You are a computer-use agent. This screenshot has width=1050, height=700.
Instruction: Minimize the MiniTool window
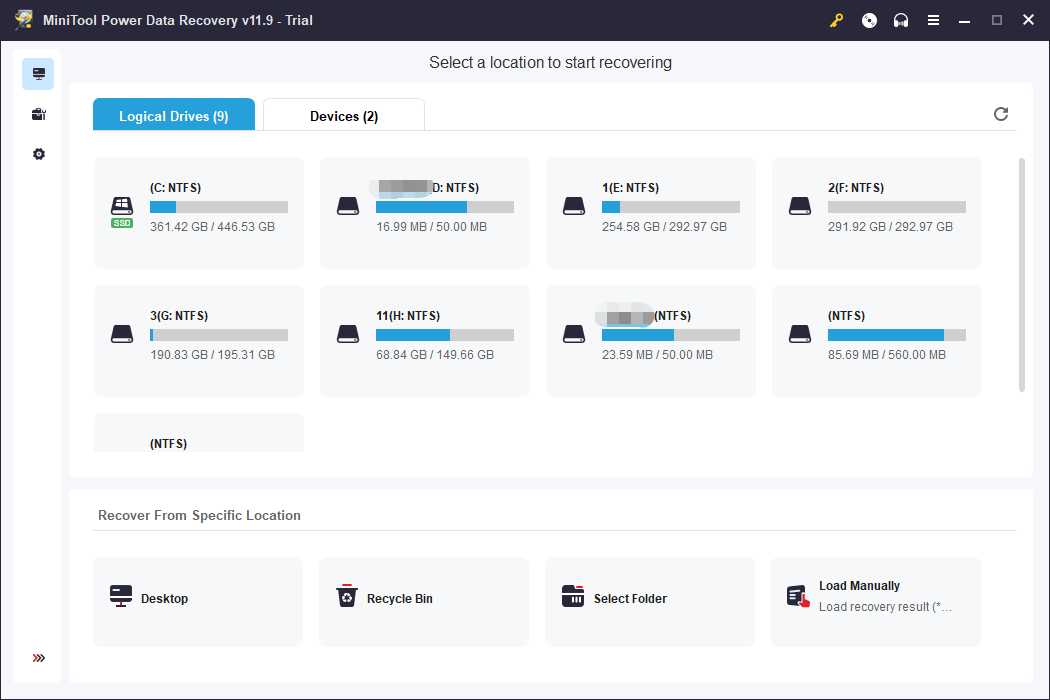[964, 21]
